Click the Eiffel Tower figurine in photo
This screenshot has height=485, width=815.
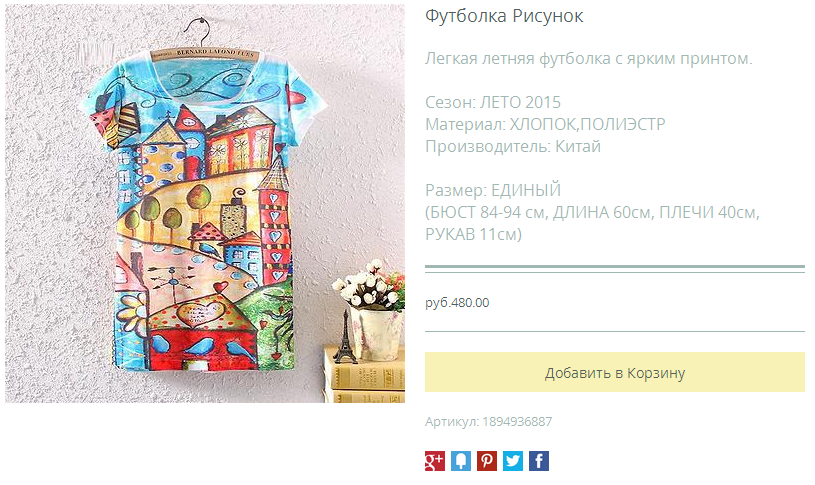point(344,337)
